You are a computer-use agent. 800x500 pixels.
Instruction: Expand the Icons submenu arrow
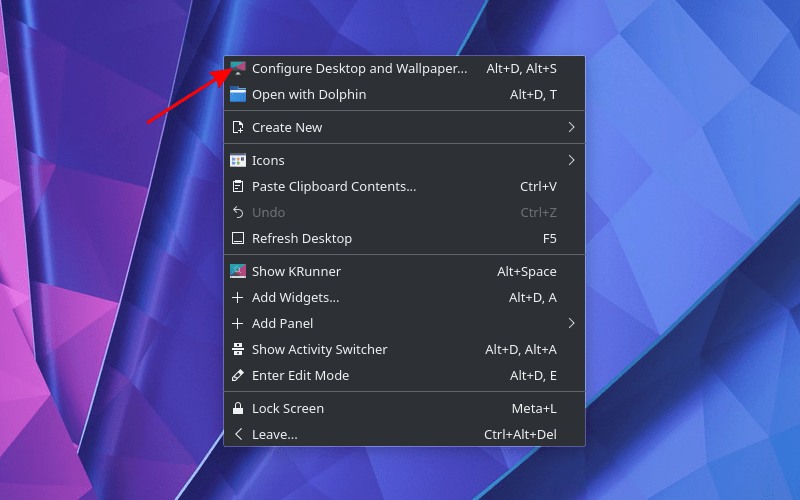click(571, 160)
